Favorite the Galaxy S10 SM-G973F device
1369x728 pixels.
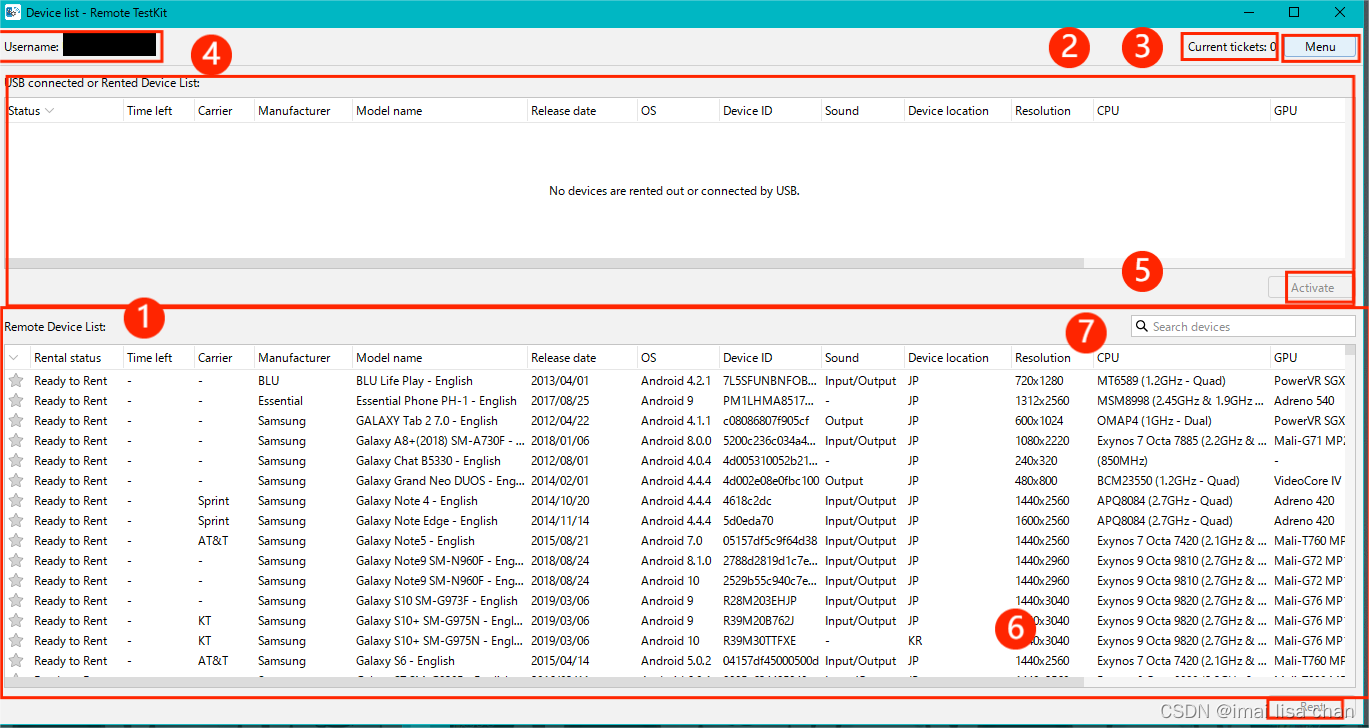[16, 600]
